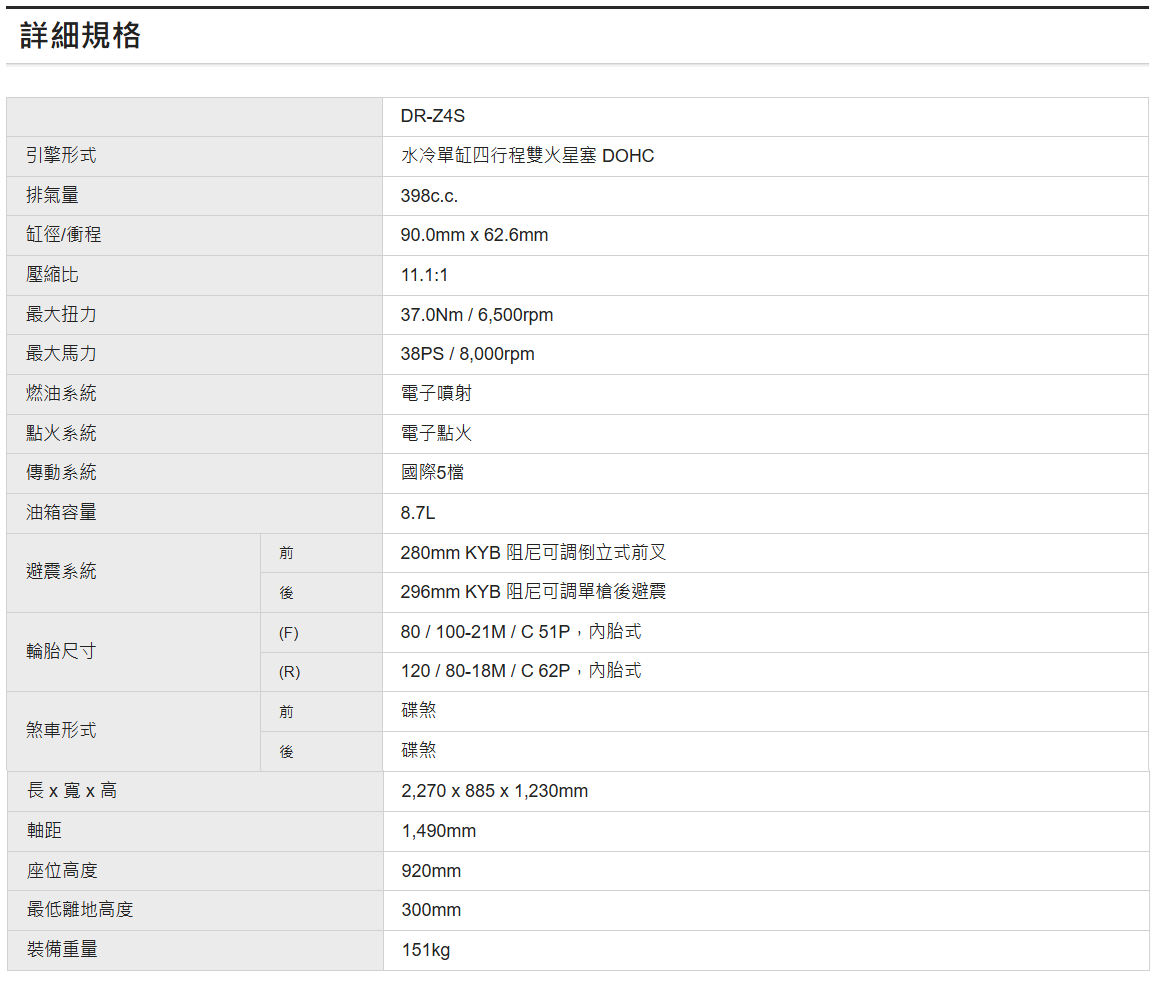
Task: Click the 37.0Nm / 6,500rpm torque value
Action: (476, 315)
